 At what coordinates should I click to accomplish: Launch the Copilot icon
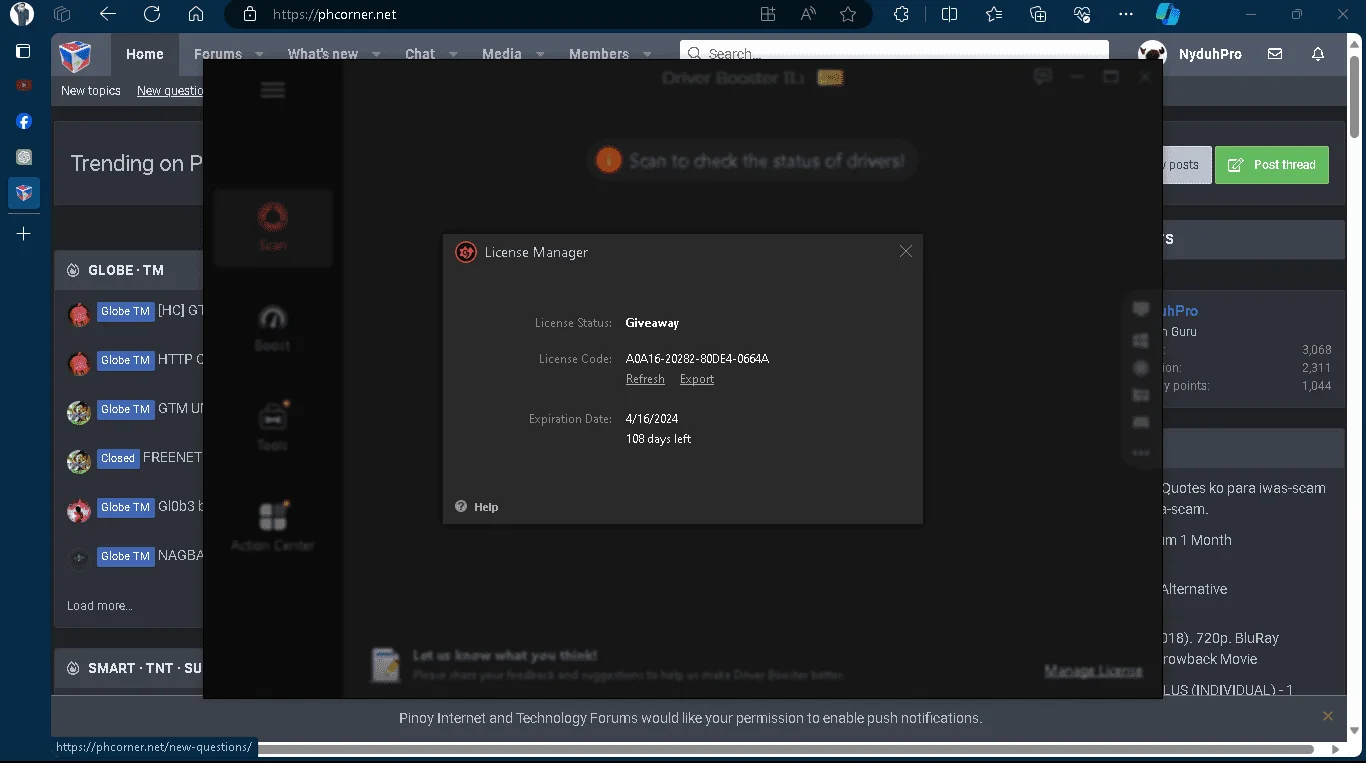[1167, 14]
